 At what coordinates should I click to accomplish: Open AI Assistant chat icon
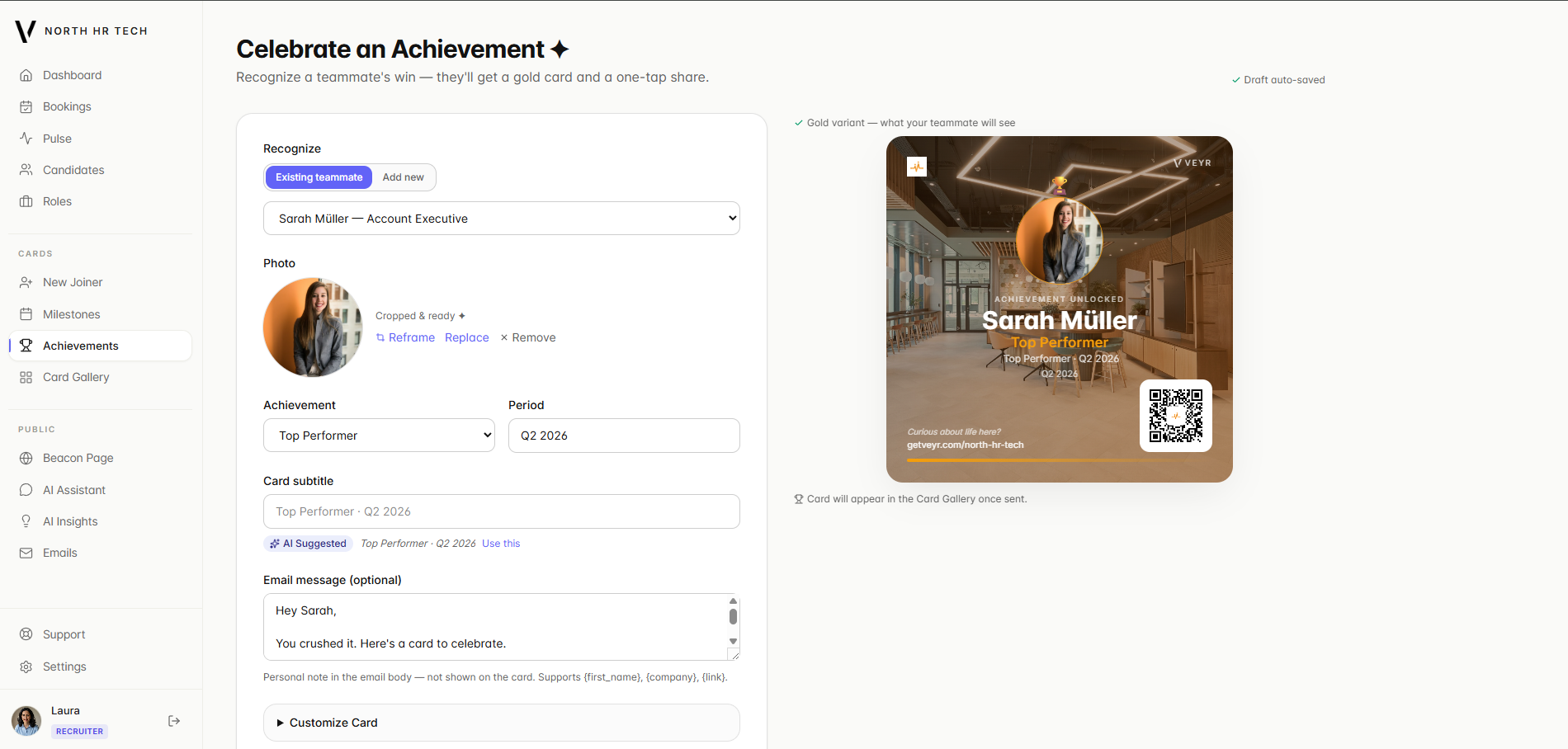click(x=26, y=490)
